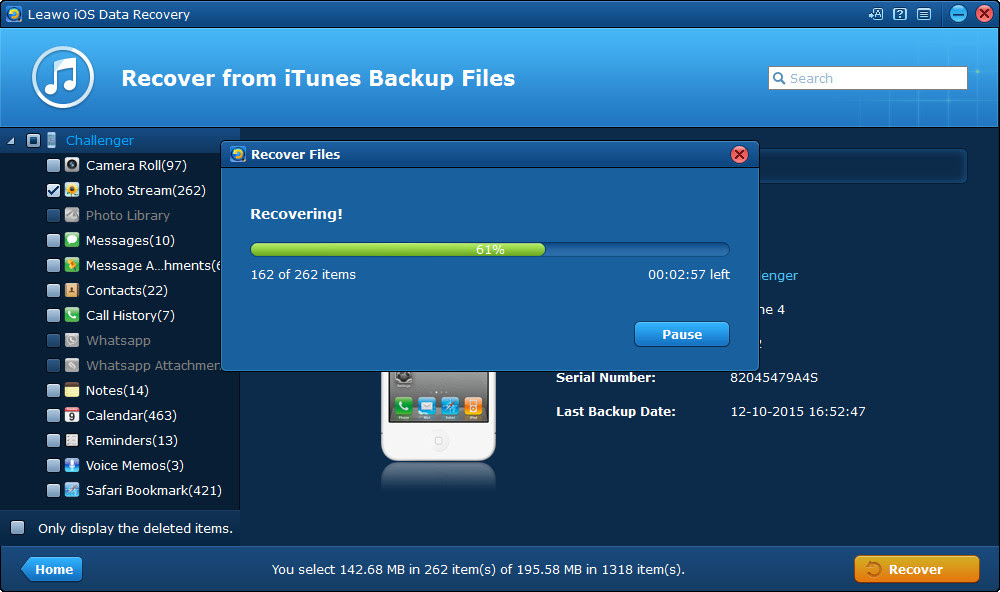Pause the recovery process
1000x592 pixels.
[682, 334]
